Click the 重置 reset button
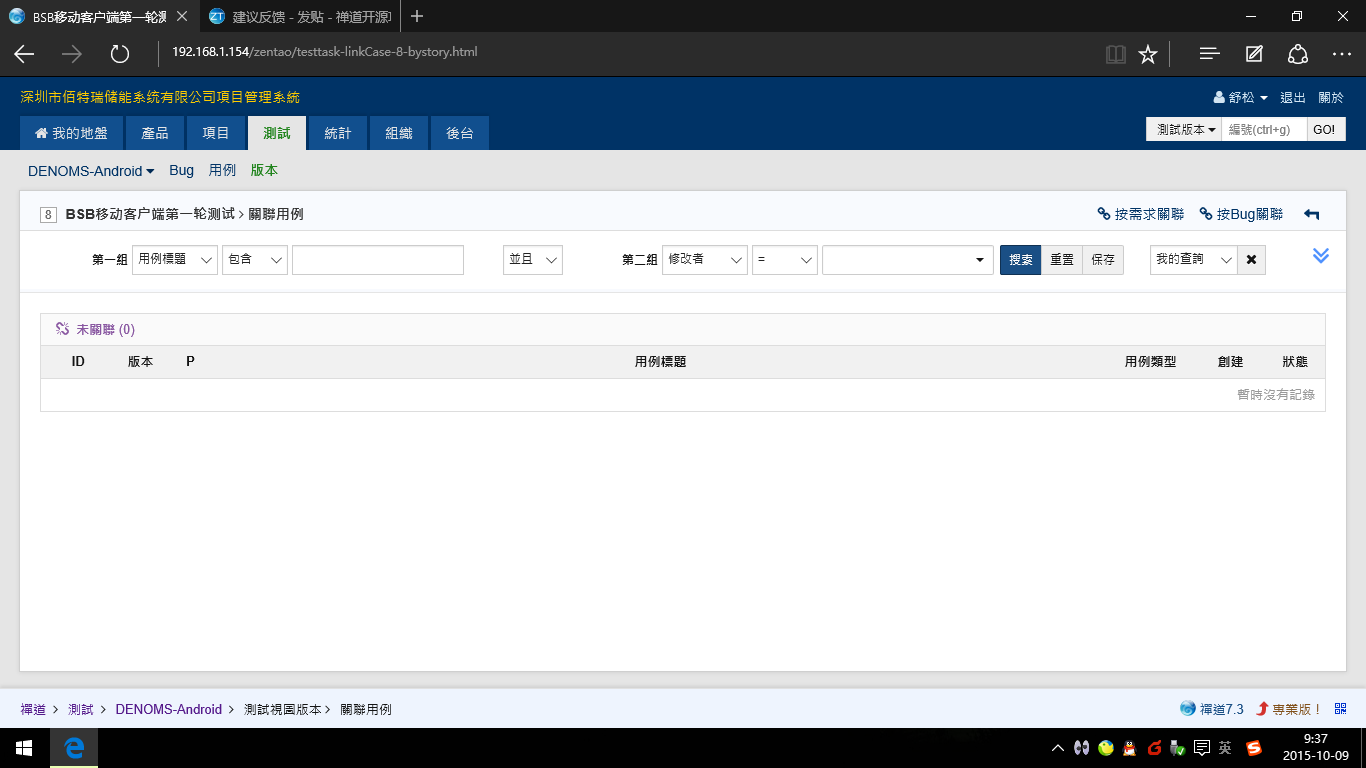The height and width of the screenshot is (768, 1366). coord(1062,260)
